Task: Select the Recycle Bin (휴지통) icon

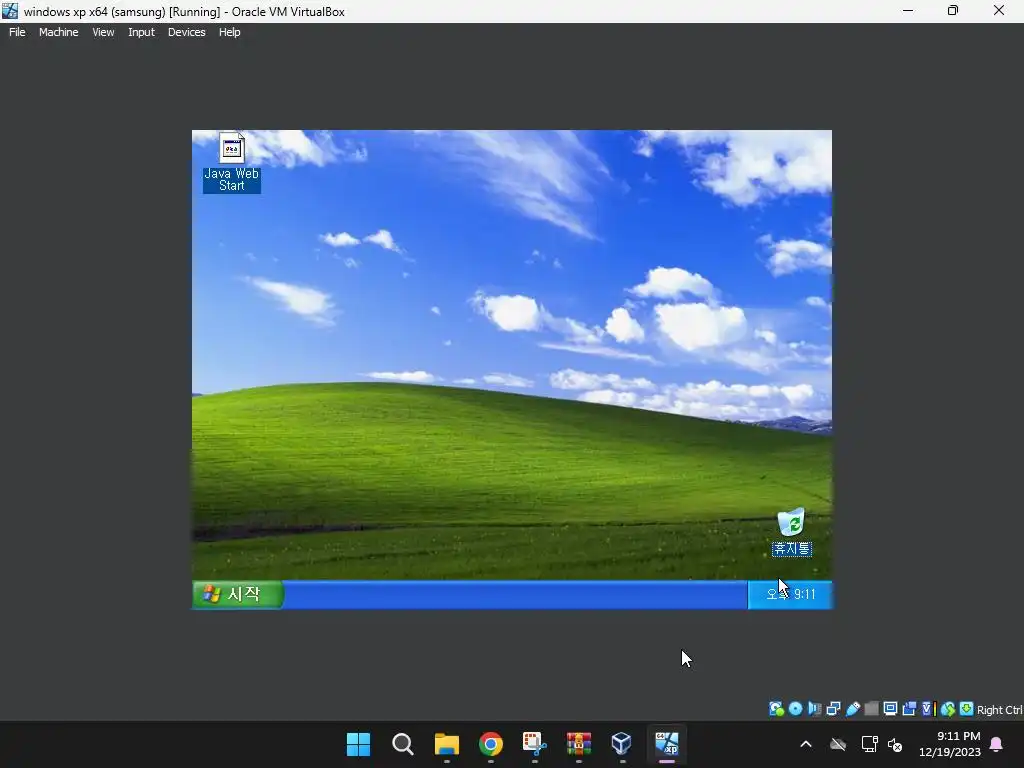Action: tap(792, 532)
